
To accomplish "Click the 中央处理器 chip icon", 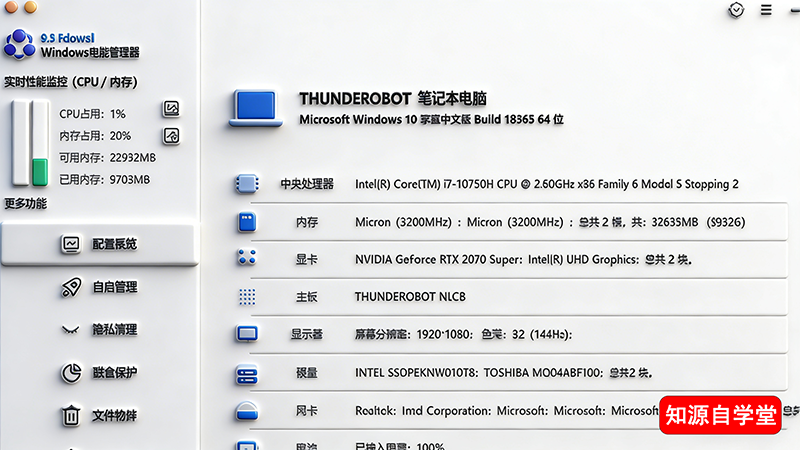I will click(x=247, y=184).
